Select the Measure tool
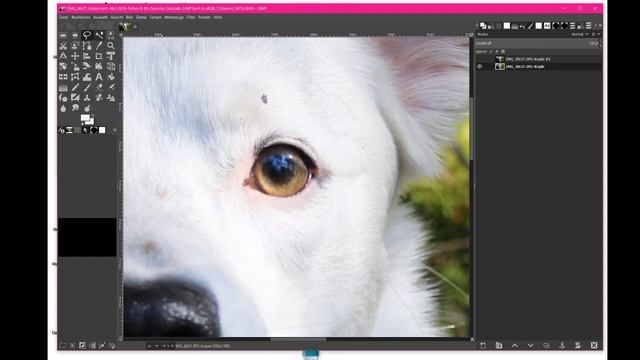 63,56
